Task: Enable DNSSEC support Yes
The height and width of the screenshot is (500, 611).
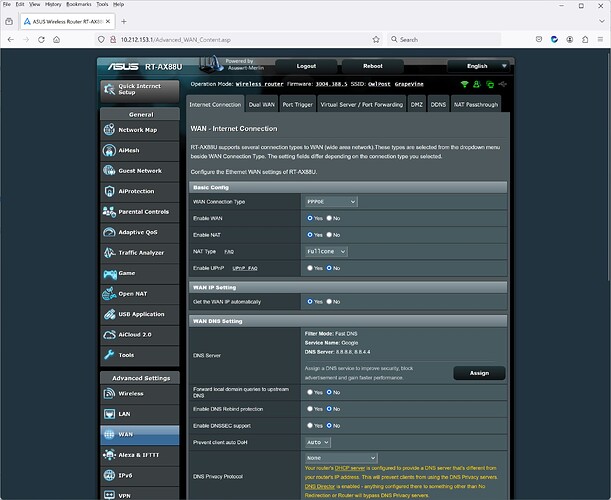Action: (x=310, y=426)
